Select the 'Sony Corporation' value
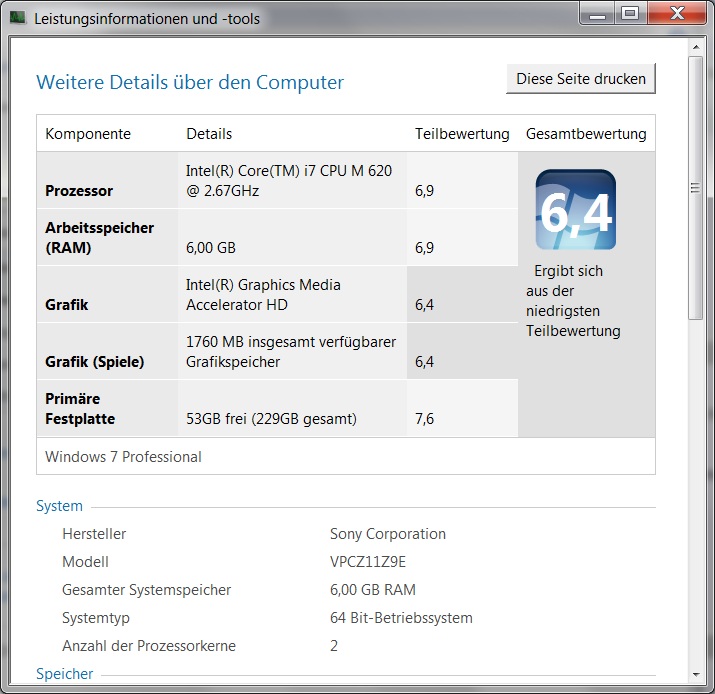This screenshot has width=715, height=694. [388, 533]
